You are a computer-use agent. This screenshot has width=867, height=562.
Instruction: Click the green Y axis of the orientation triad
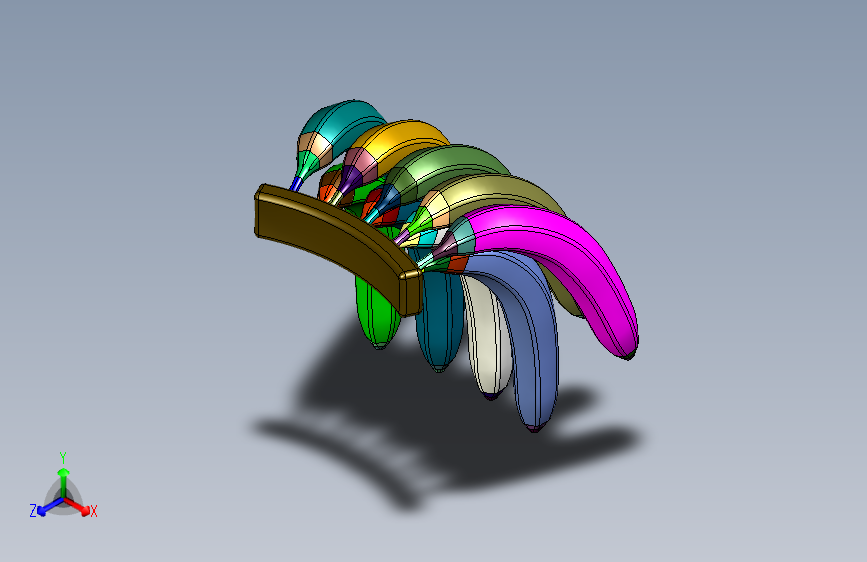pos(64,483)
